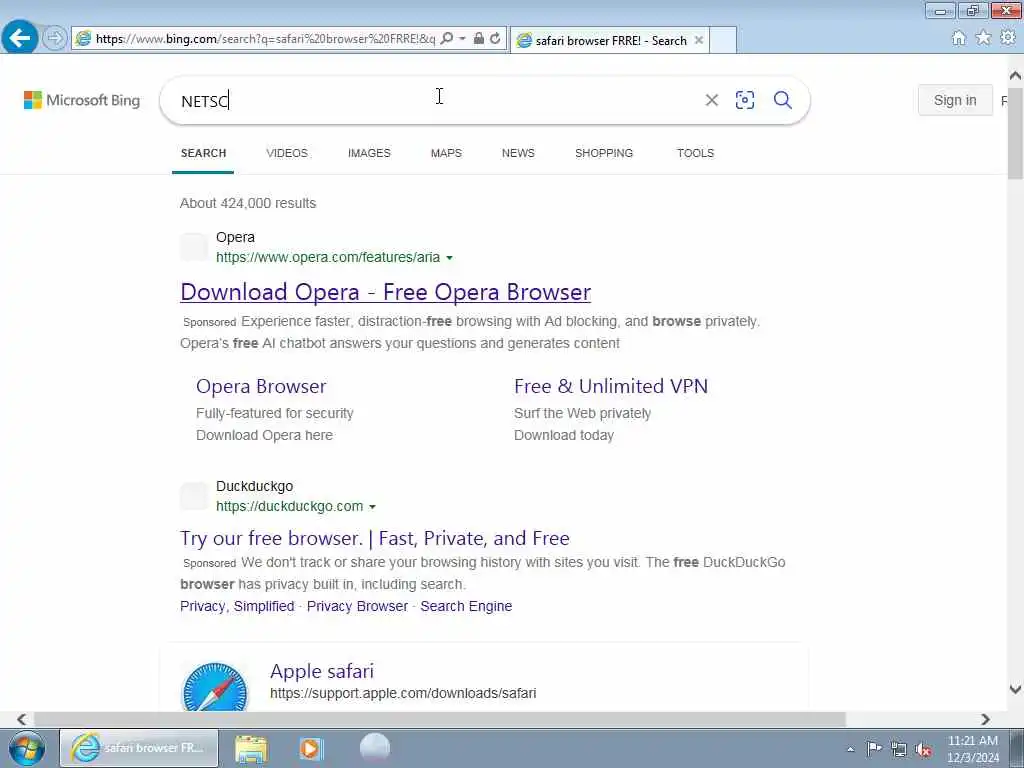
Task: Click vertical scrollbar up arrow
Action: [x=1015, y=76]
